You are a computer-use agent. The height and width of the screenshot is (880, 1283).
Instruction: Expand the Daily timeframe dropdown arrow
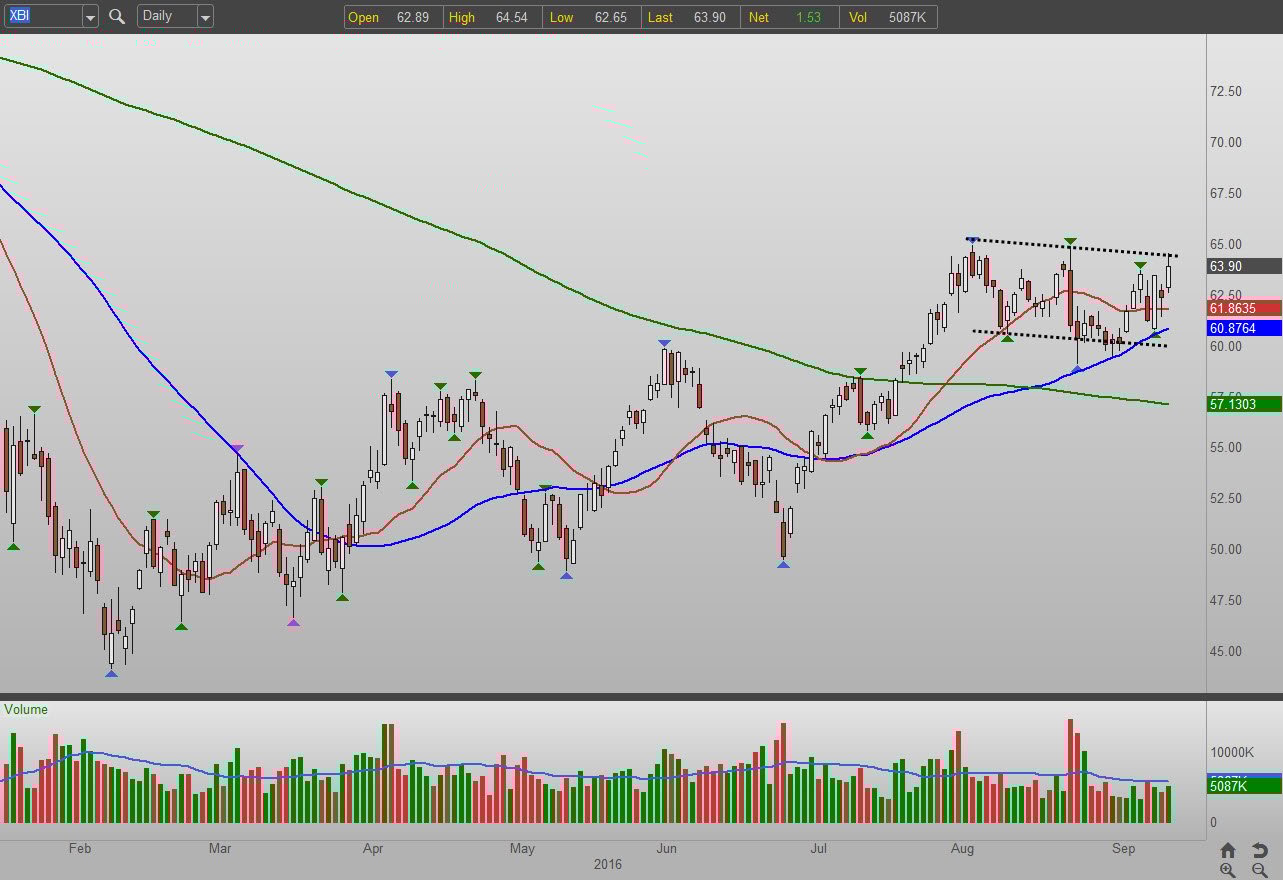pos(205,17)
